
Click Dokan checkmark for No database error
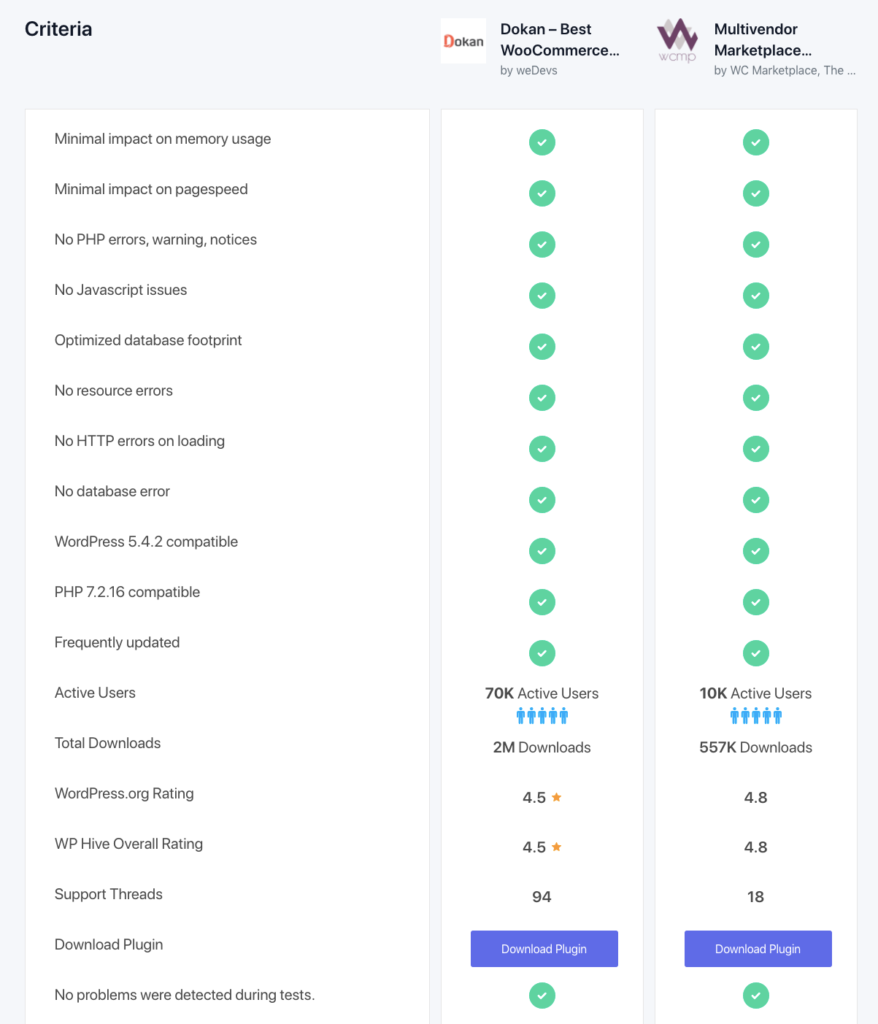coord(542,500)
